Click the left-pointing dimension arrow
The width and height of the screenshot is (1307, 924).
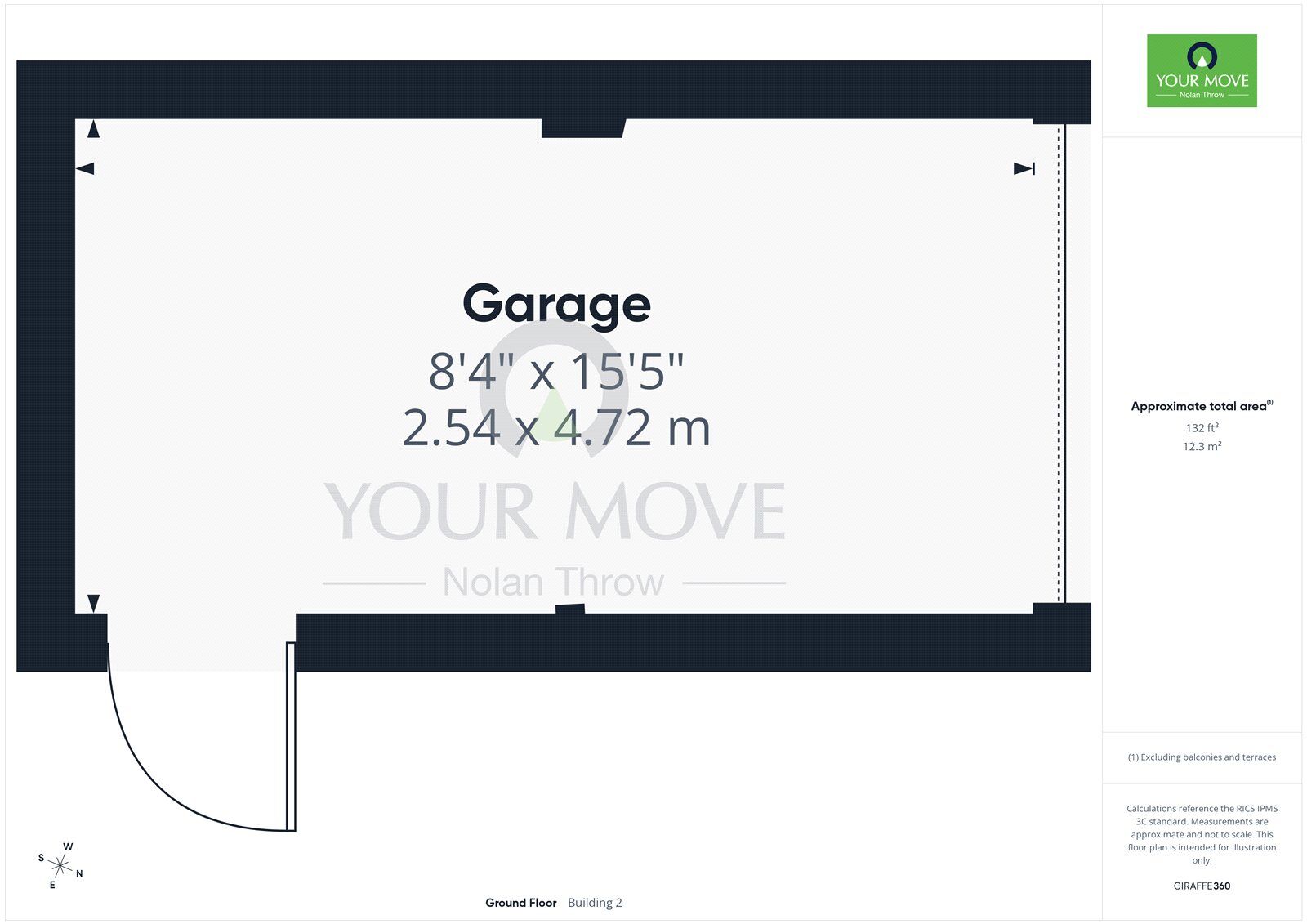(85, 169)
